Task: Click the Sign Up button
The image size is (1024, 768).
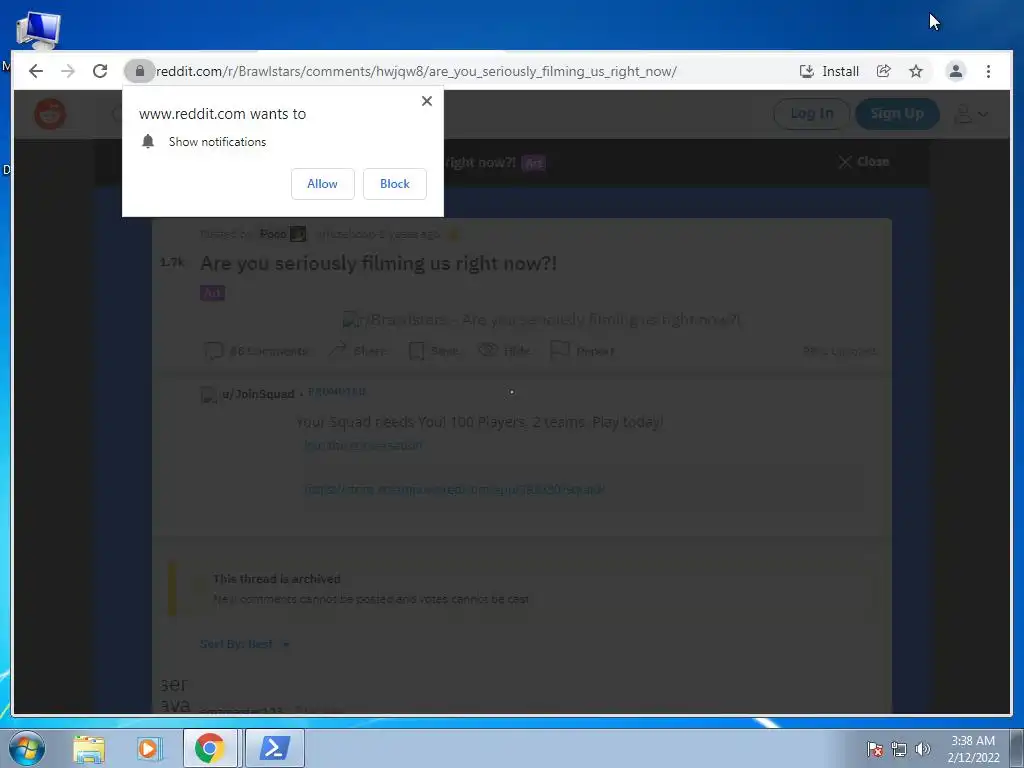Action: [x=897, y=114]
